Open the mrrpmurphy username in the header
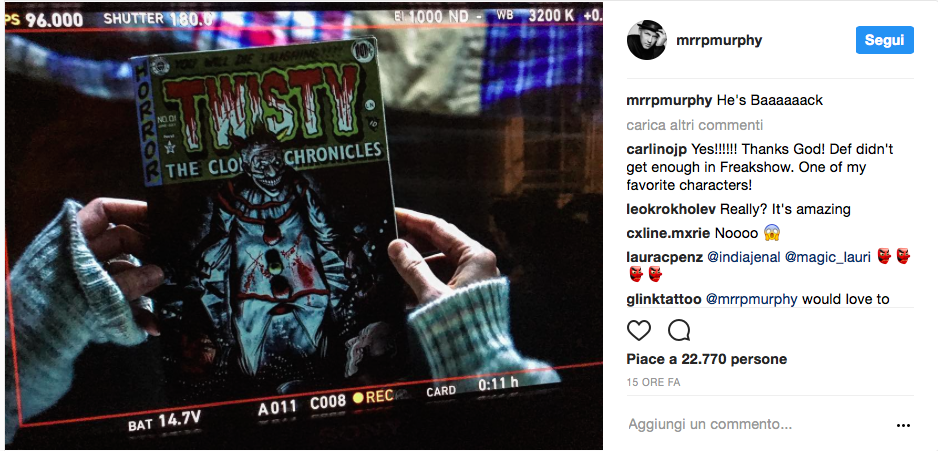Screen dimensions: 938x451 coord(718,41)
